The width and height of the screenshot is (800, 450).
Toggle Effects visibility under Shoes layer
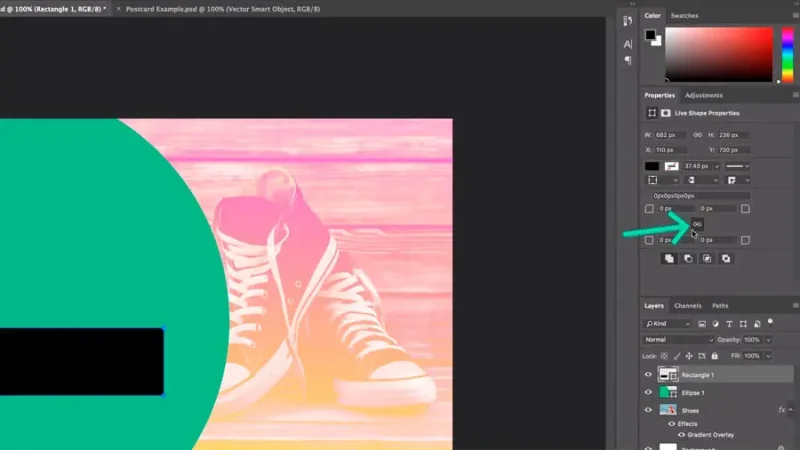671,424
